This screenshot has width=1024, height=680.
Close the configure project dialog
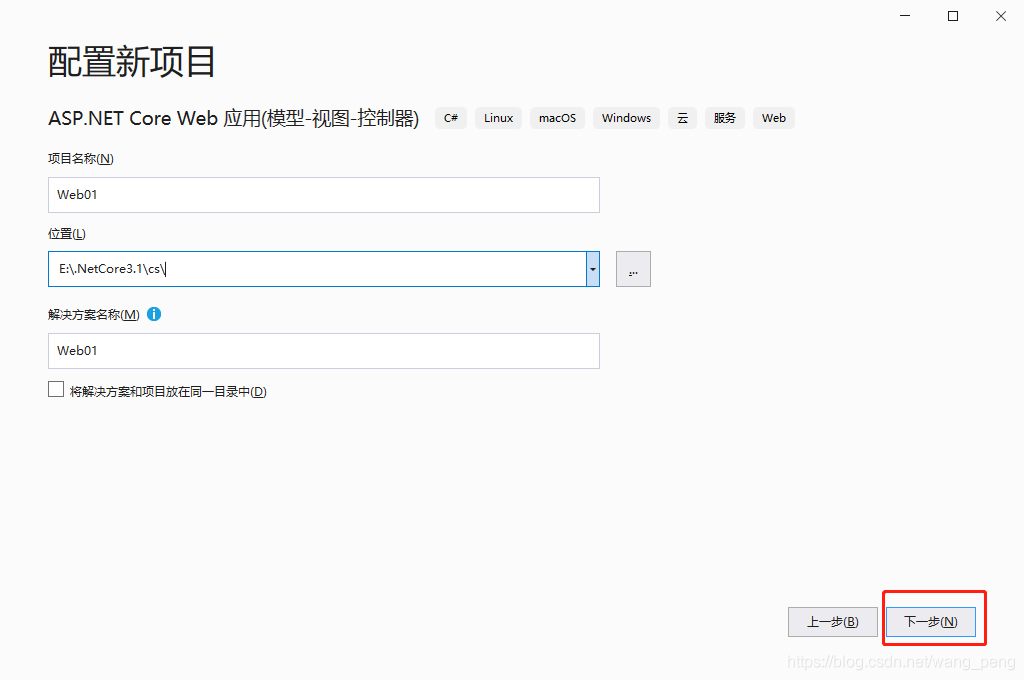coord(1000,16)
